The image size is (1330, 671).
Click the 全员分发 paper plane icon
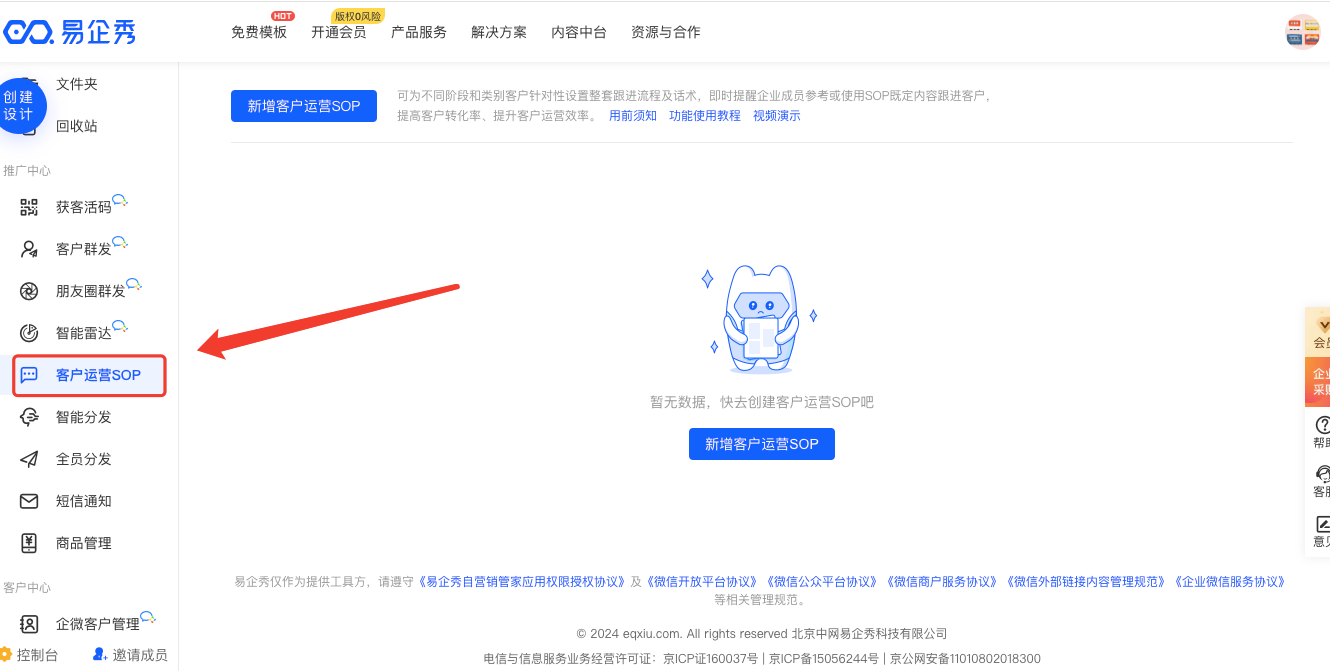pyautogui.click(x=29, y=459)
